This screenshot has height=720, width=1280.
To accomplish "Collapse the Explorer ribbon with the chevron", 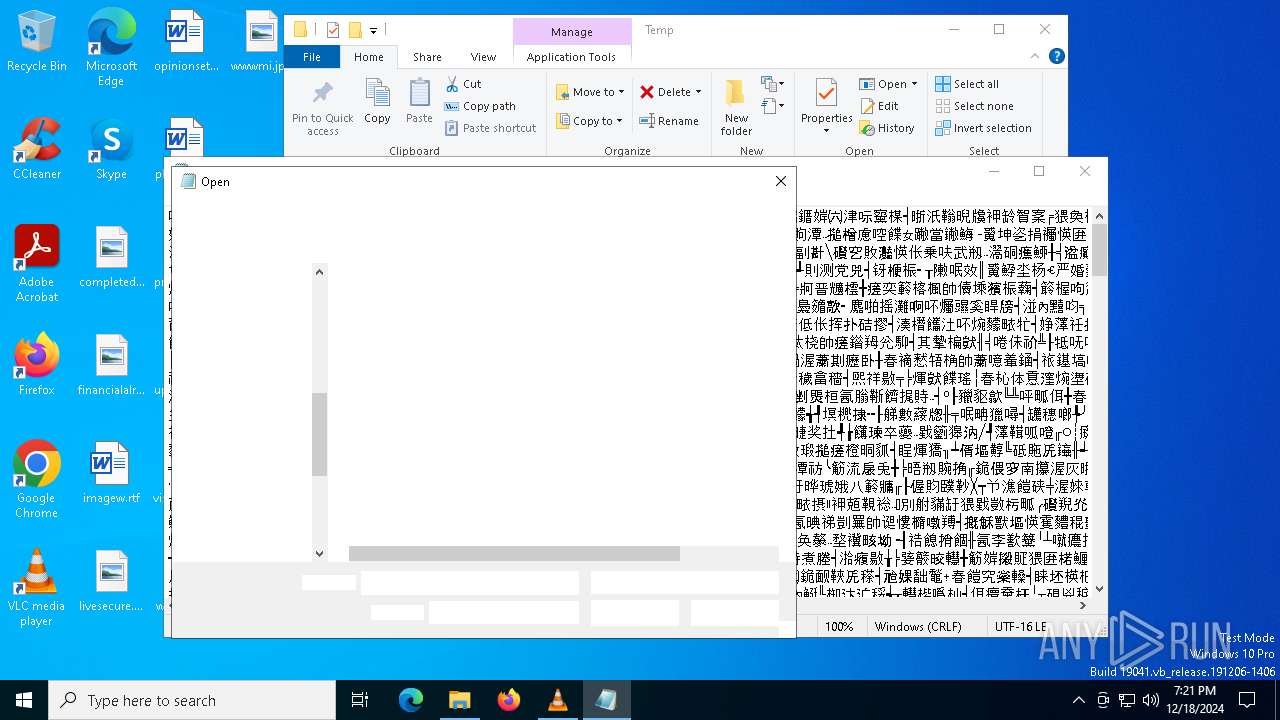I will click(1035, 57).
